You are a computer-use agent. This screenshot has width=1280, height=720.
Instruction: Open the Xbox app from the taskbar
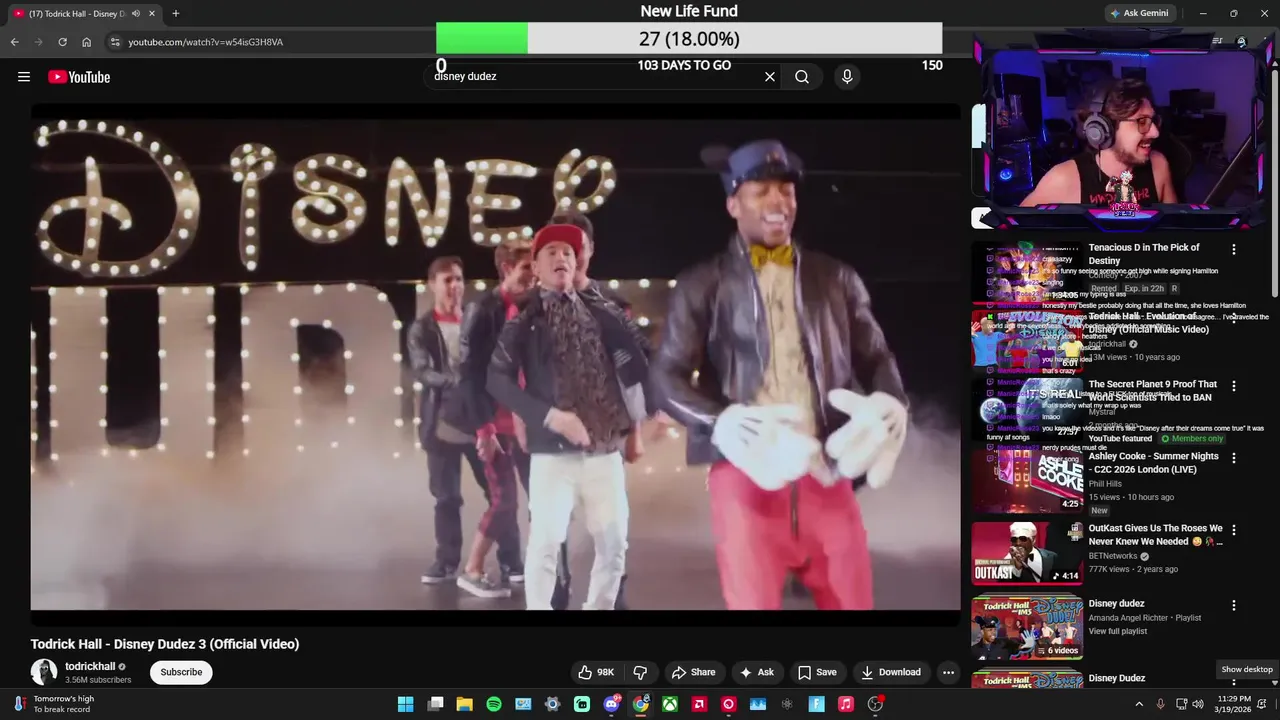(x=670, y=704)
